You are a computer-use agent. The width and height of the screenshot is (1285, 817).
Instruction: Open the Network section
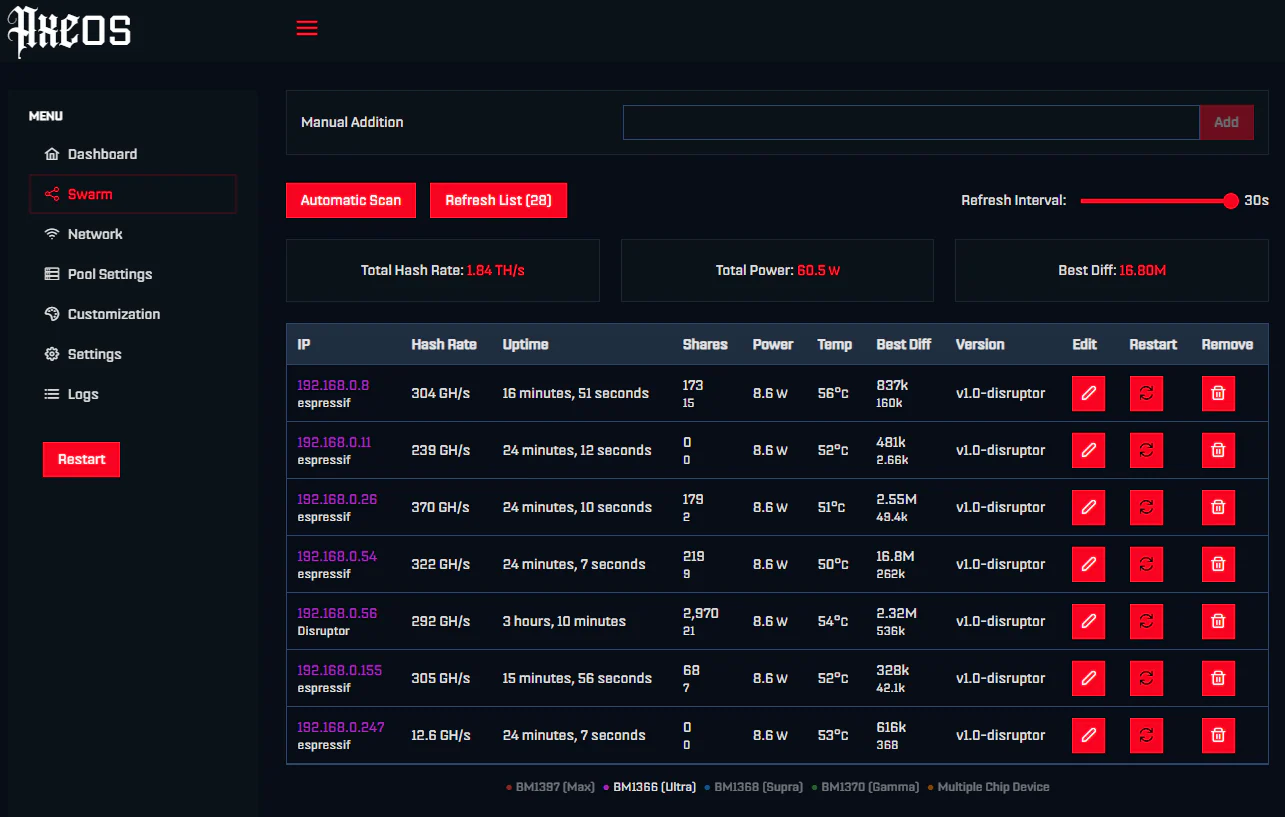(x=95, y=234)
